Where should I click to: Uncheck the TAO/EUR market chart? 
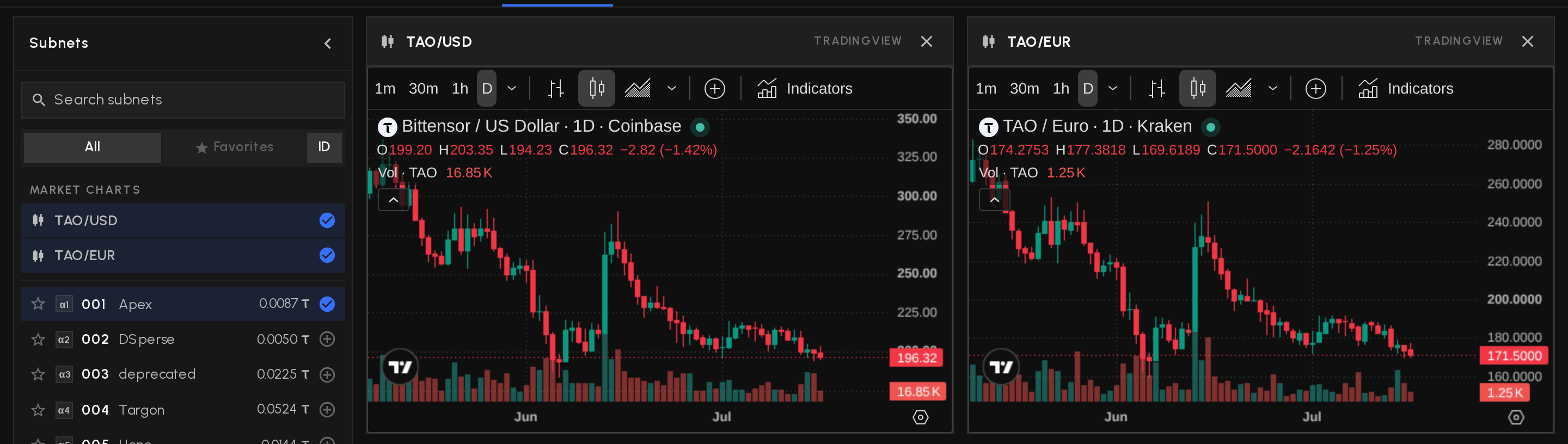click(x=327, y=255)
